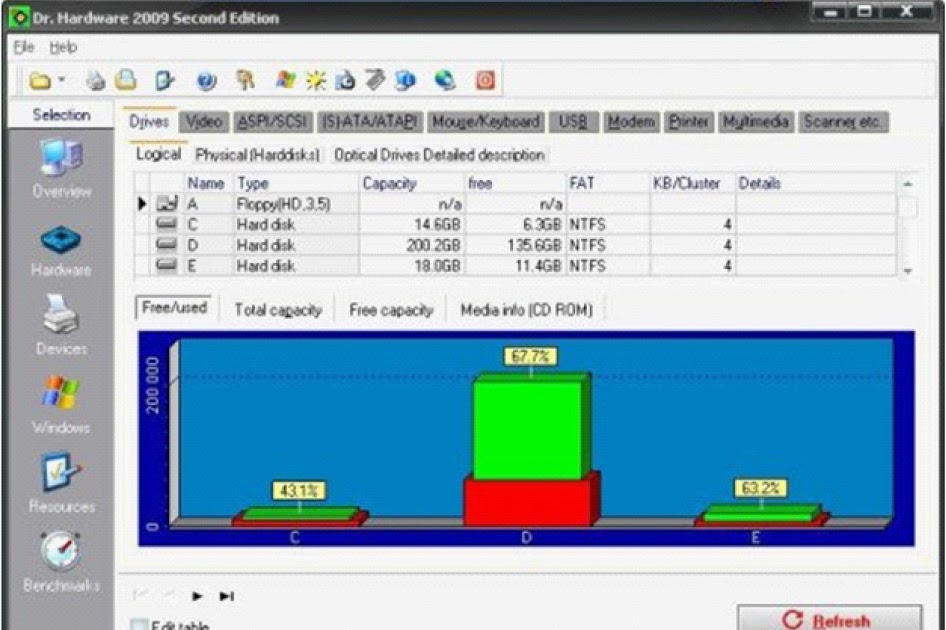The height and width of the screenshot is (630, 946).
Task: Open the Help menu
Action: coord(63,47)
